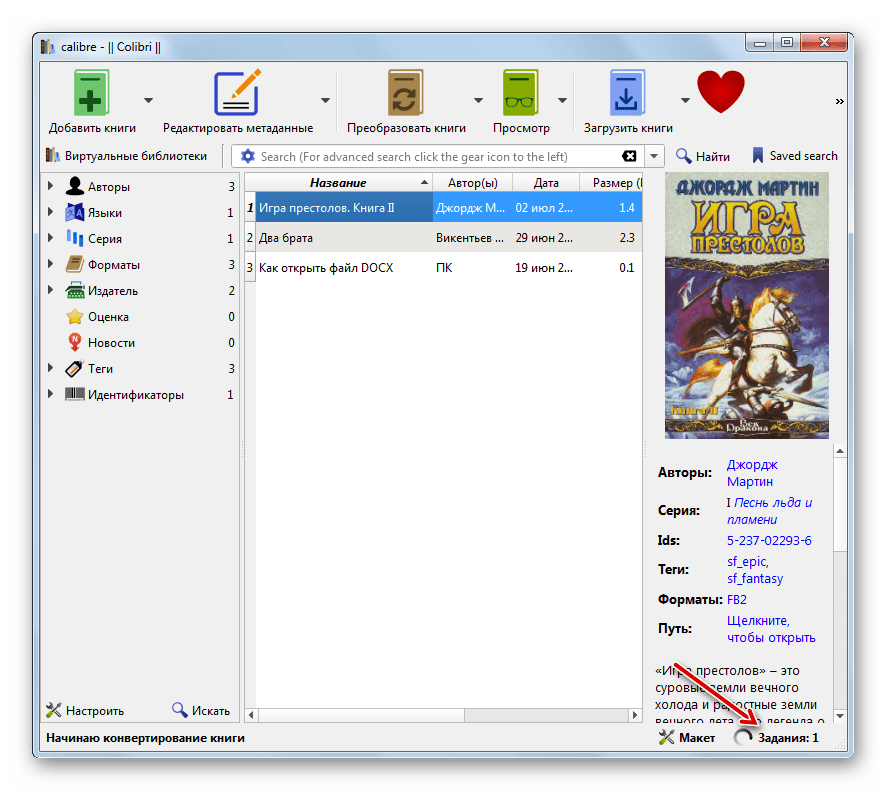This screenshot has height=791, width=887.
Task: Click the book list horizontal scrollbar
Action: [x=361, y=715]
